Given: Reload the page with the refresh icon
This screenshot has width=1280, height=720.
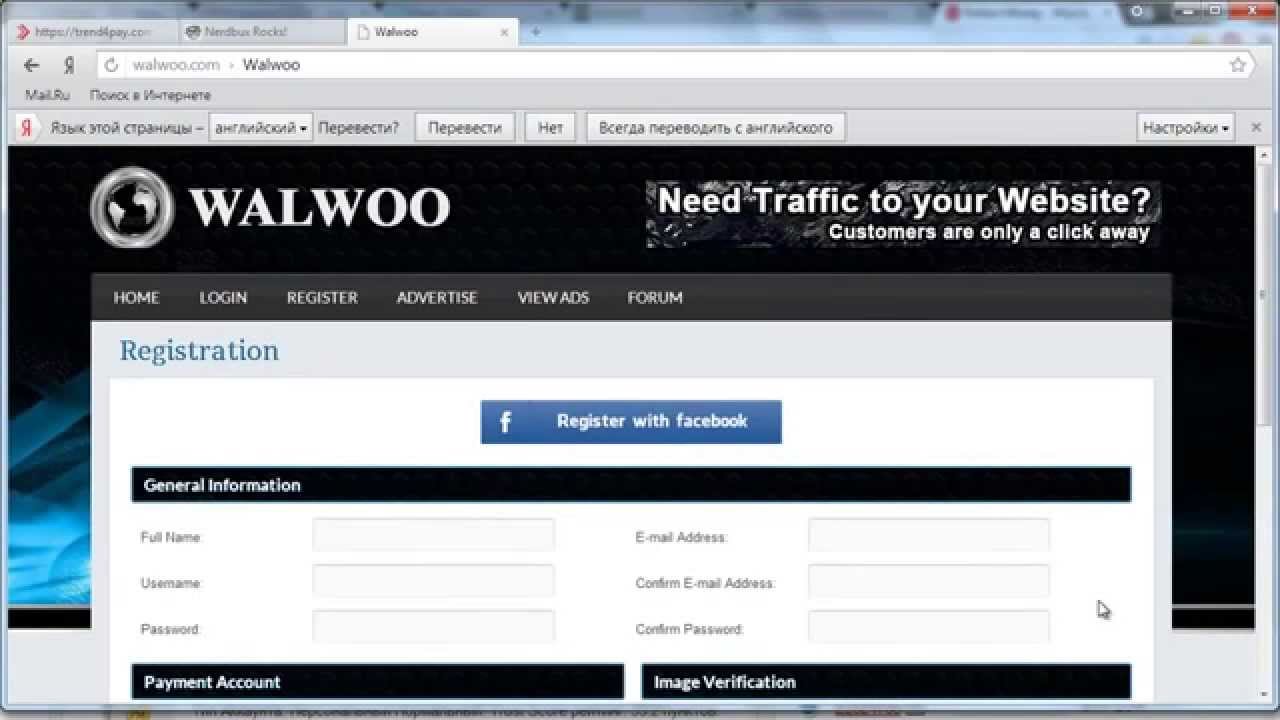Looking at the screenshot, I should pos(112,65).
